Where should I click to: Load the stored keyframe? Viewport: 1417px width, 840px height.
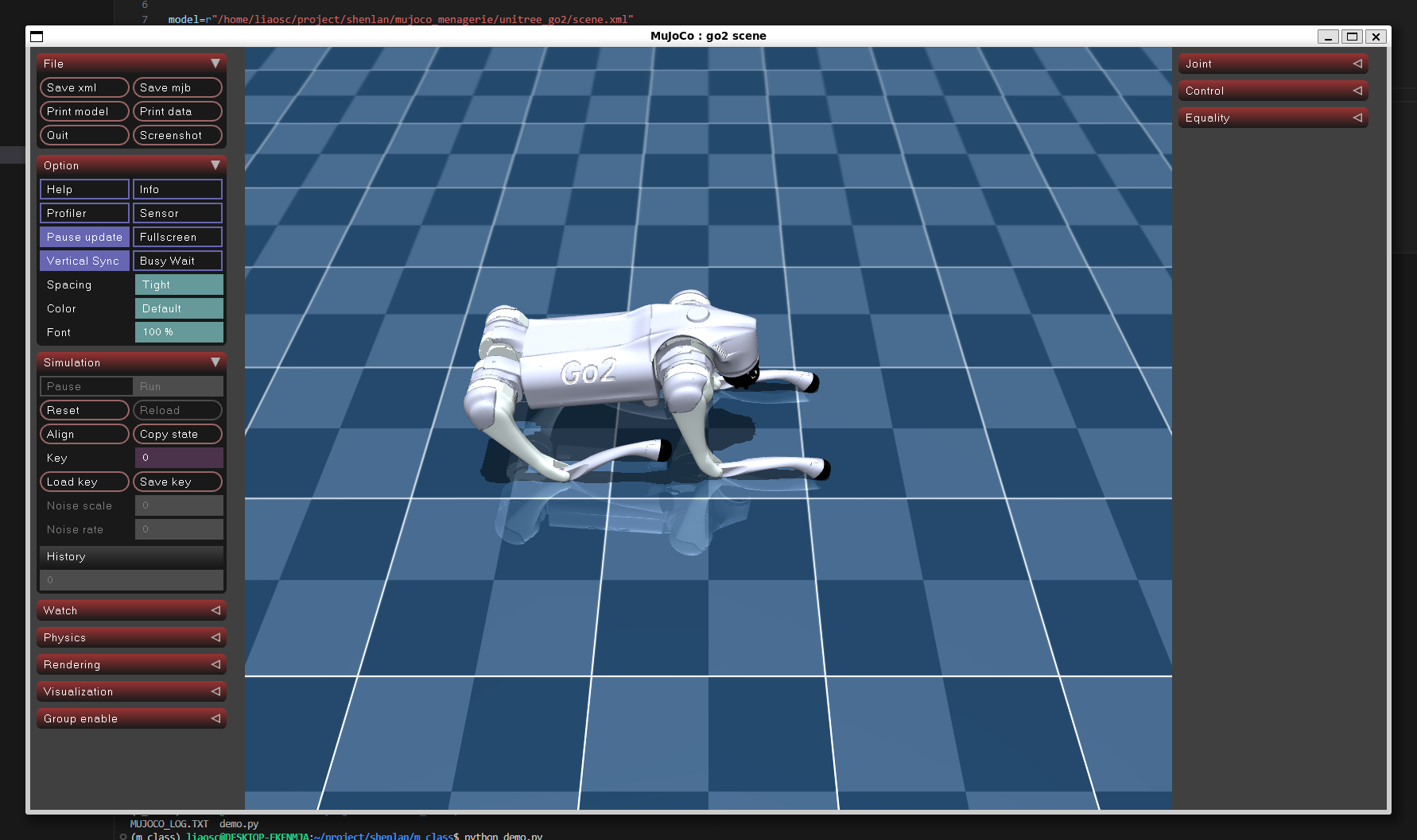point(83,482)
